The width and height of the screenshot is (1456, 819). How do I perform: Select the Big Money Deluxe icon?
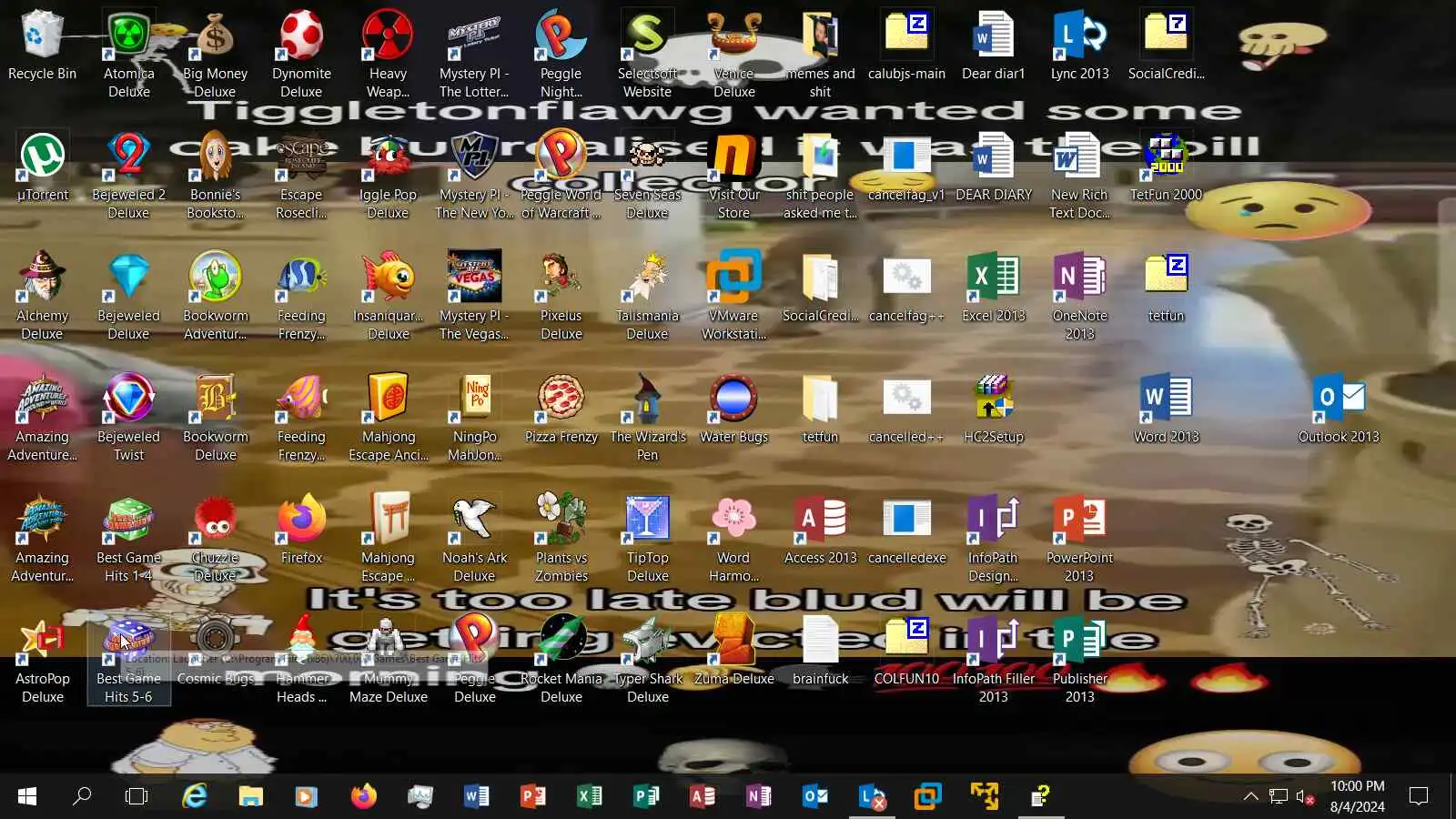tap(215, 54)
